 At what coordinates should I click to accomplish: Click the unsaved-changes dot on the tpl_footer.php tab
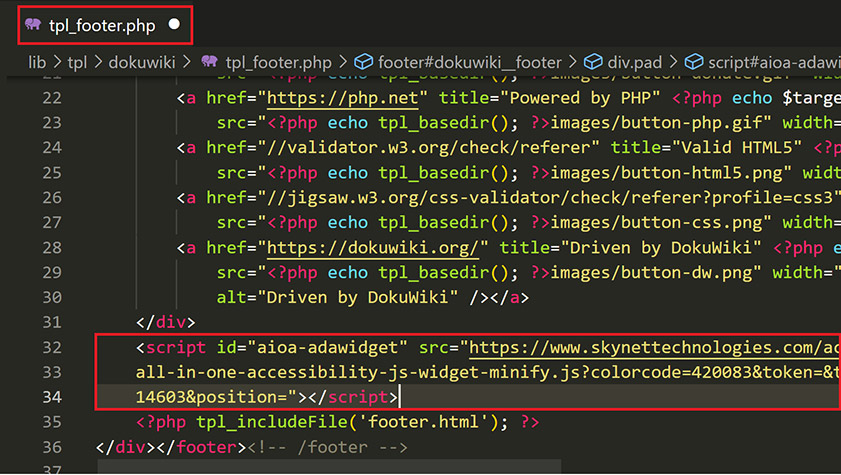(x=175, y=25)
